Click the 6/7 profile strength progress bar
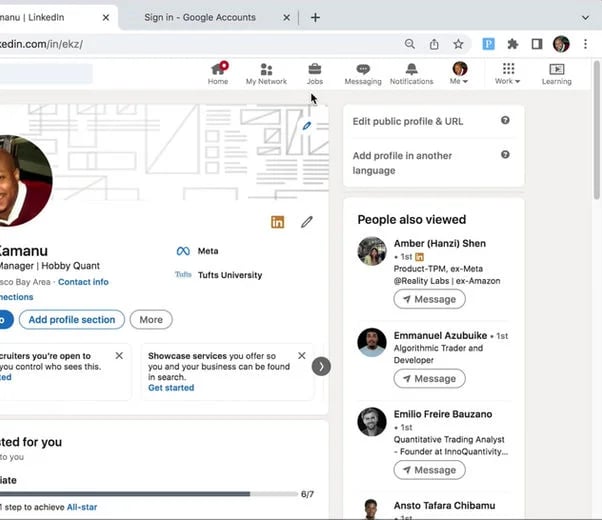The height and width of the screenshot is (520, 602). [x=149, y=494]
